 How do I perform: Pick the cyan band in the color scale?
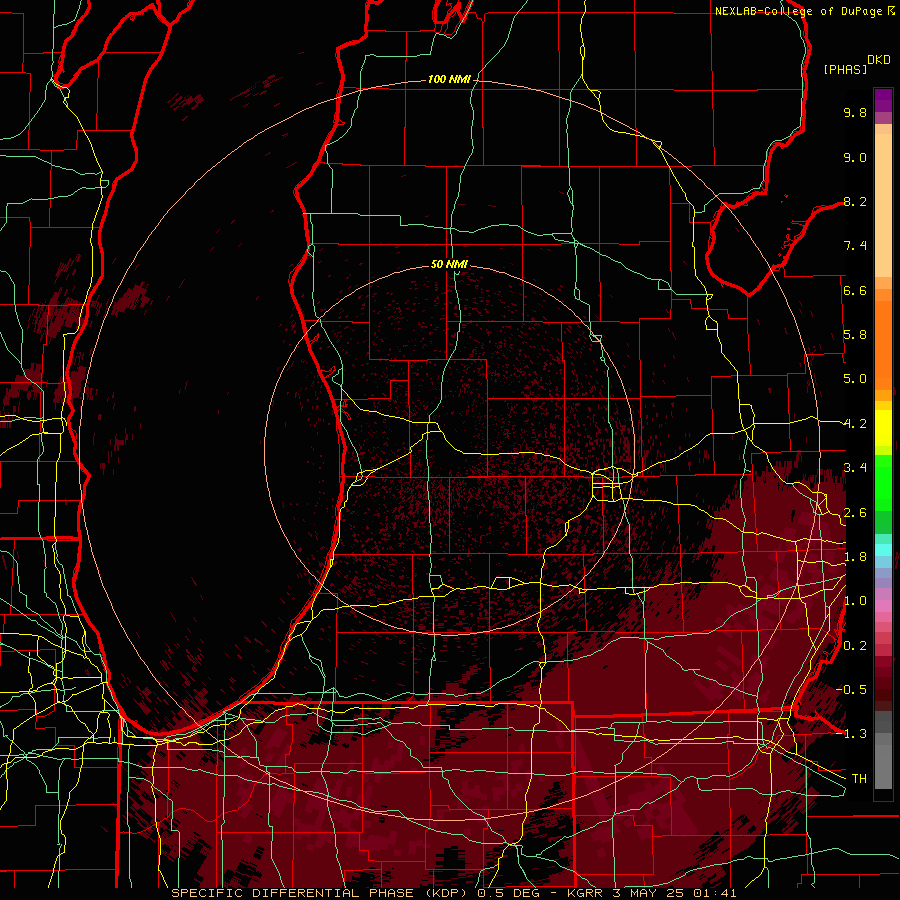point(883,550)
